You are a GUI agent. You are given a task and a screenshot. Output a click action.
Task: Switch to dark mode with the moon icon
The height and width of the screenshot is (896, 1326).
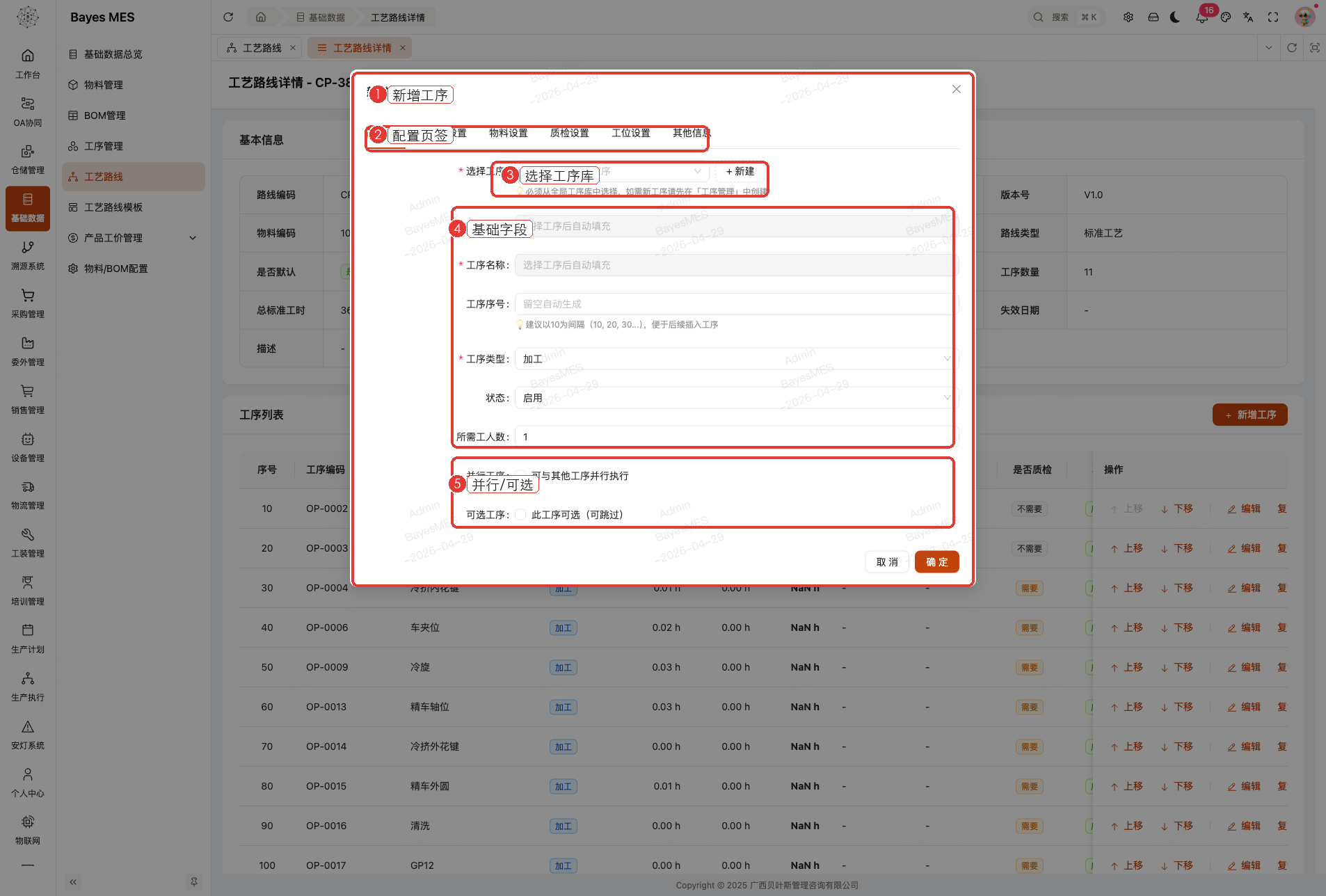(x=1176, y=17)
